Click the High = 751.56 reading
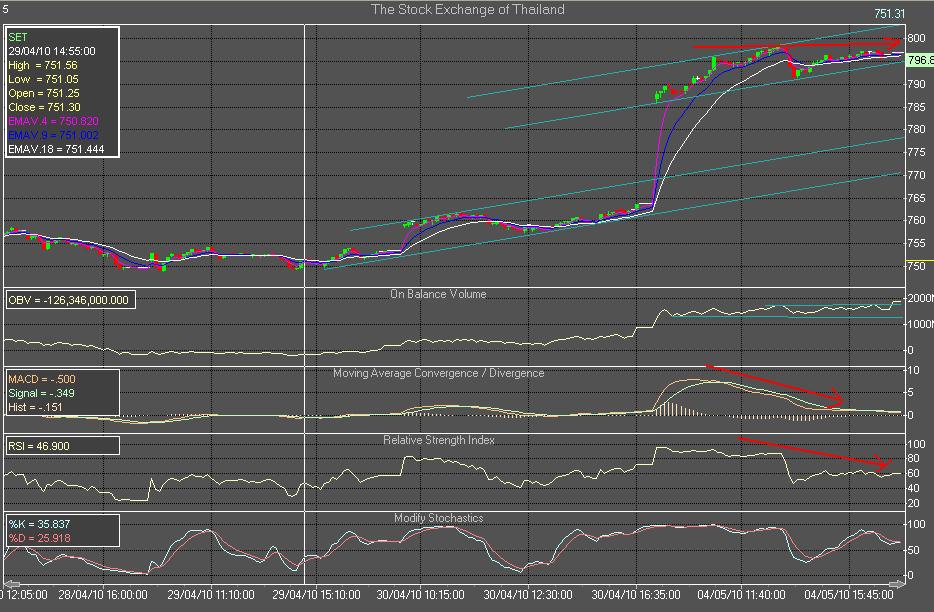Viewport: 934px width, 612px height. [x=43, y=65]
